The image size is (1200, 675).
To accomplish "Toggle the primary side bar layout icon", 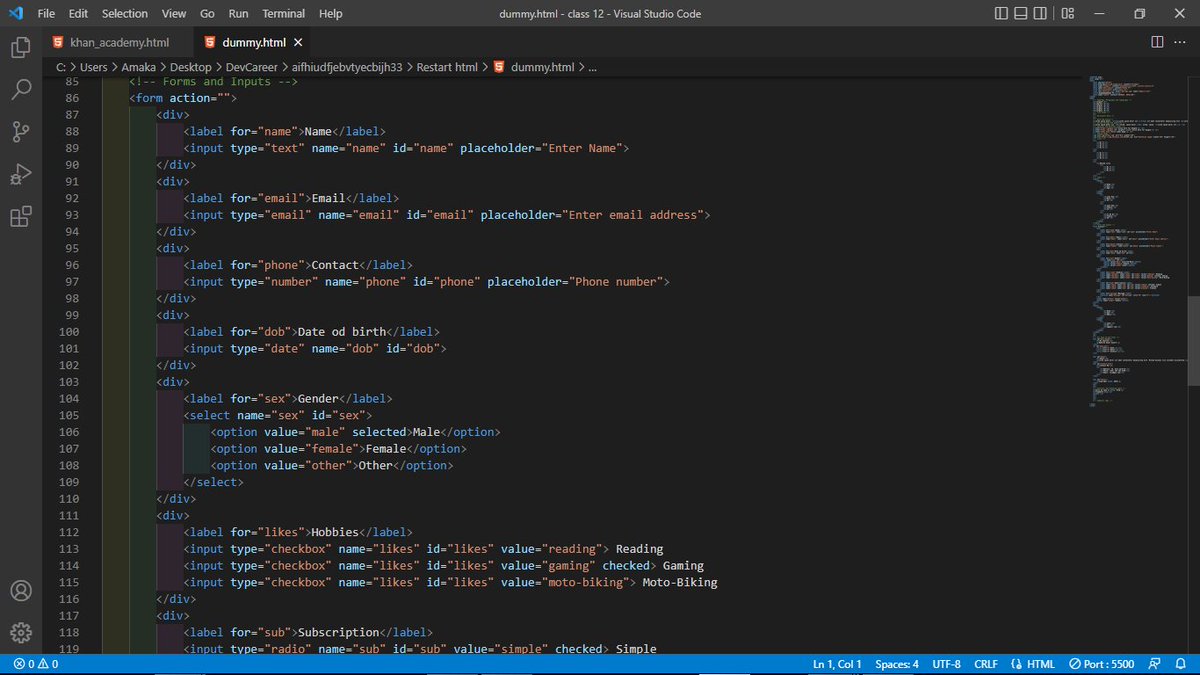I will pyautogui.click(x=1002, y=13).
